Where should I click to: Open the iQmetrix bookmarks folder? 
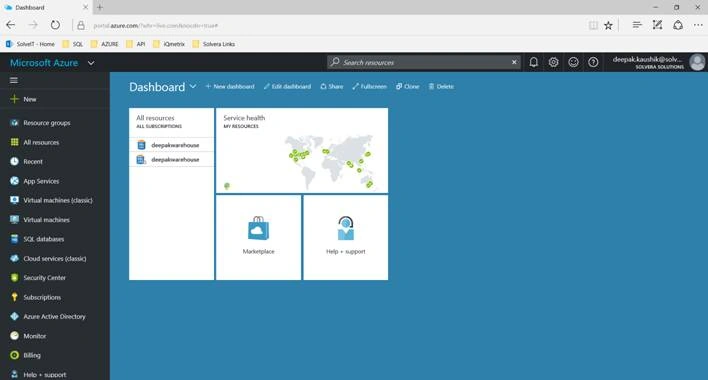click(x=169, y=44)
